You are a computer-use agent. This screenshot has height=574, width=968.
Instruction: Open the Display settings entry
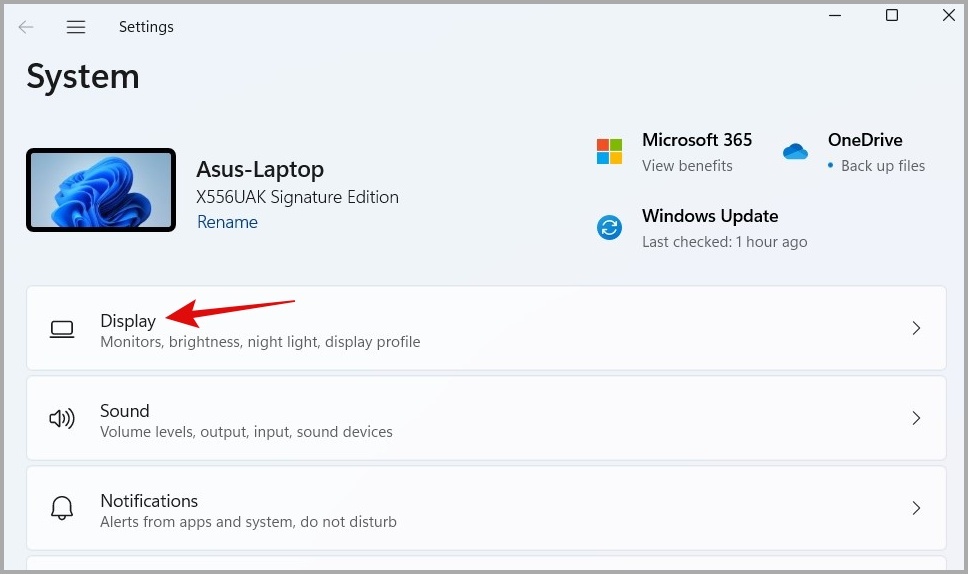486,328
